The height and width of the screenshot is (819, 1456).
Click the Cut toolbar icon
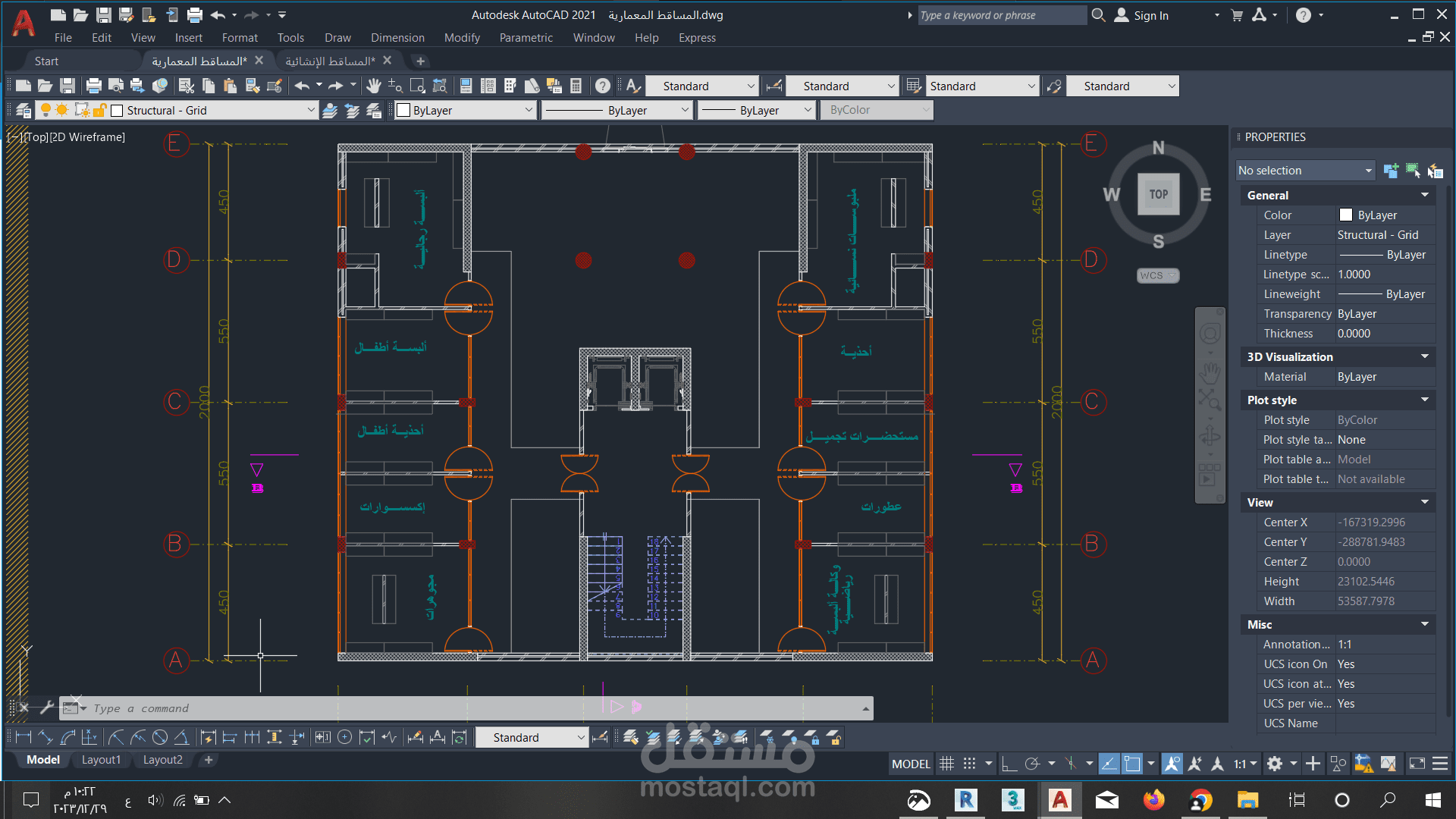point(187,86)
